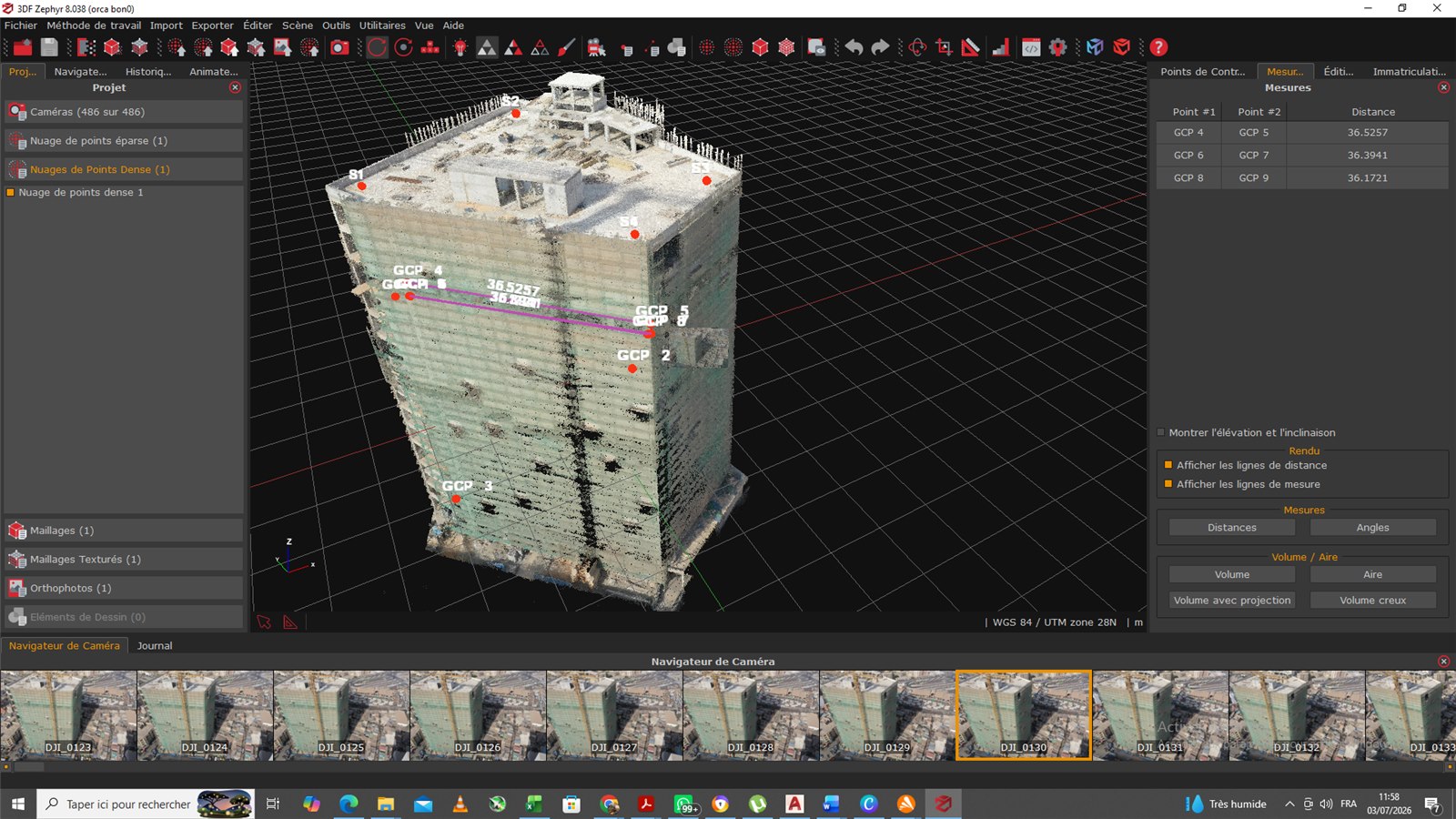
Task: Open the crop bounding box tool
Action: coord(944,47)
